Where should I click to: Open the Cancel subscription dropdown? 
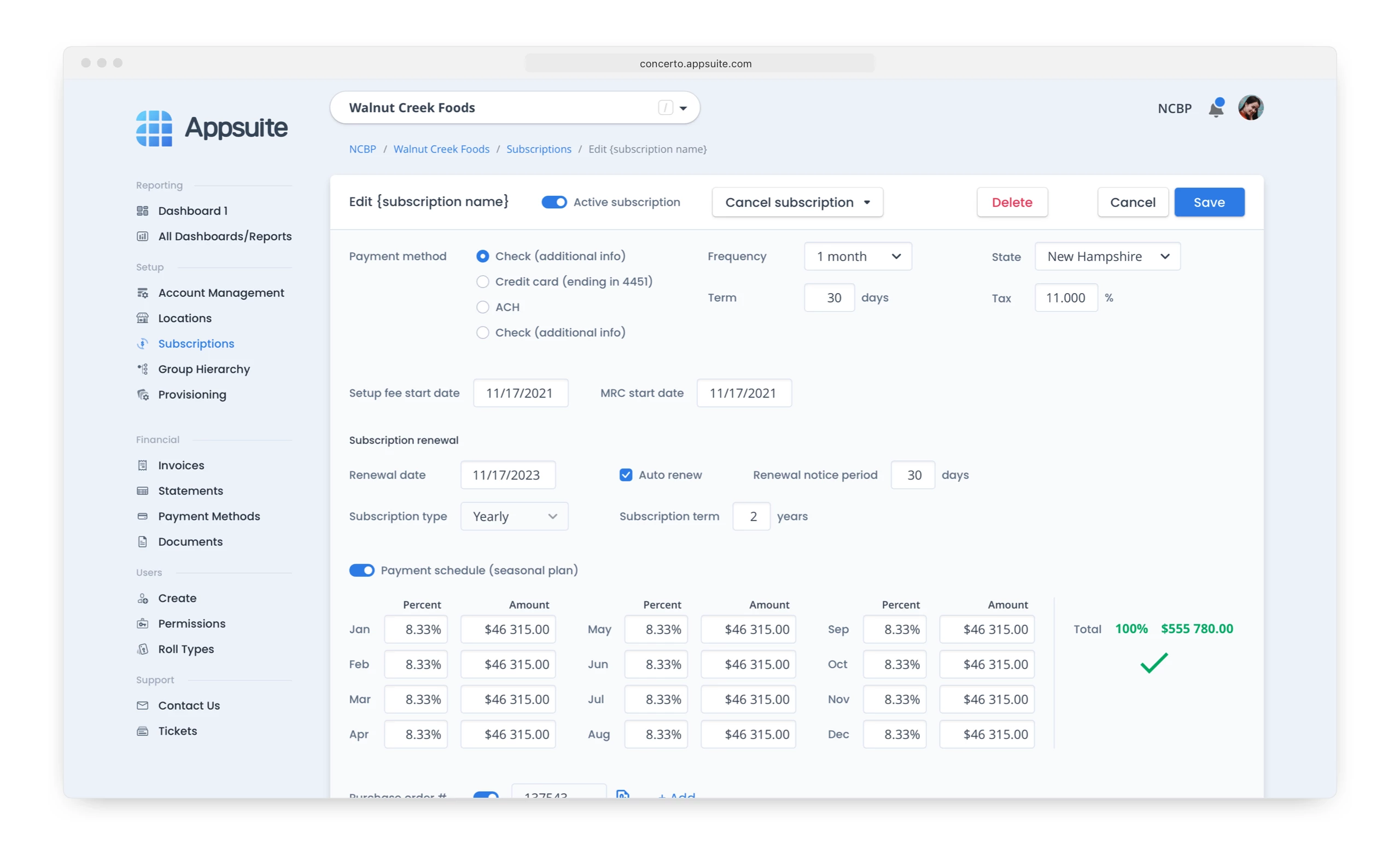pyautogui.click(x=797, y=202)
